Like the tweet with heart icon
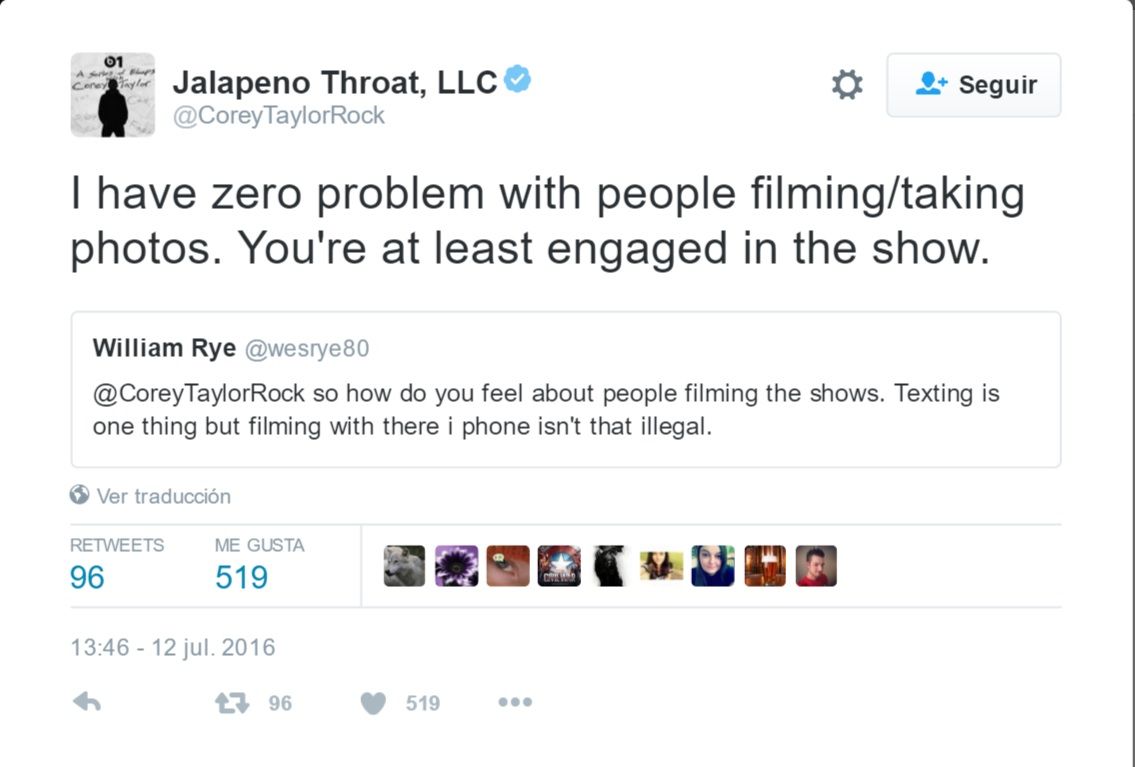 (373, 704)
